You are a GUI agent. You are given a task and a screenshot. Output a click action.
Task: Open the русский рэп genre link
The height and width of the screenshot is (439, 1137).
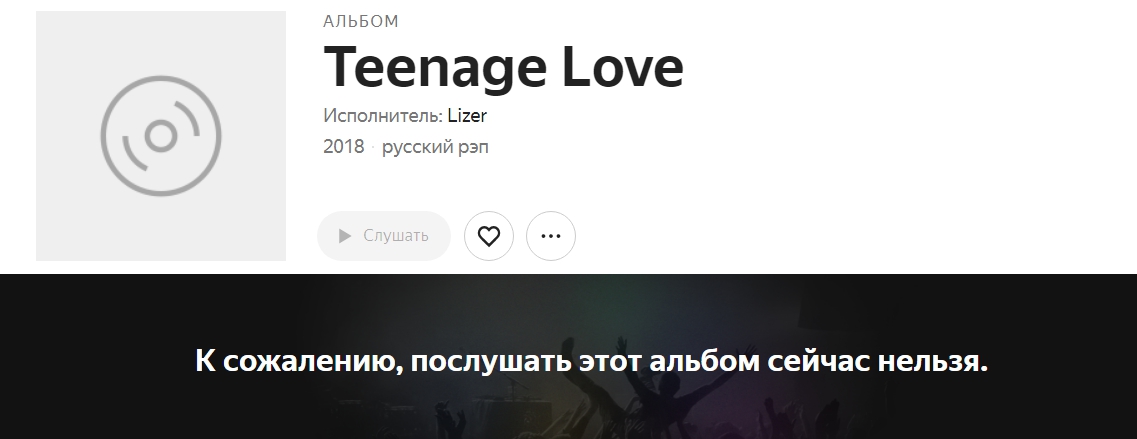[435, 147]
